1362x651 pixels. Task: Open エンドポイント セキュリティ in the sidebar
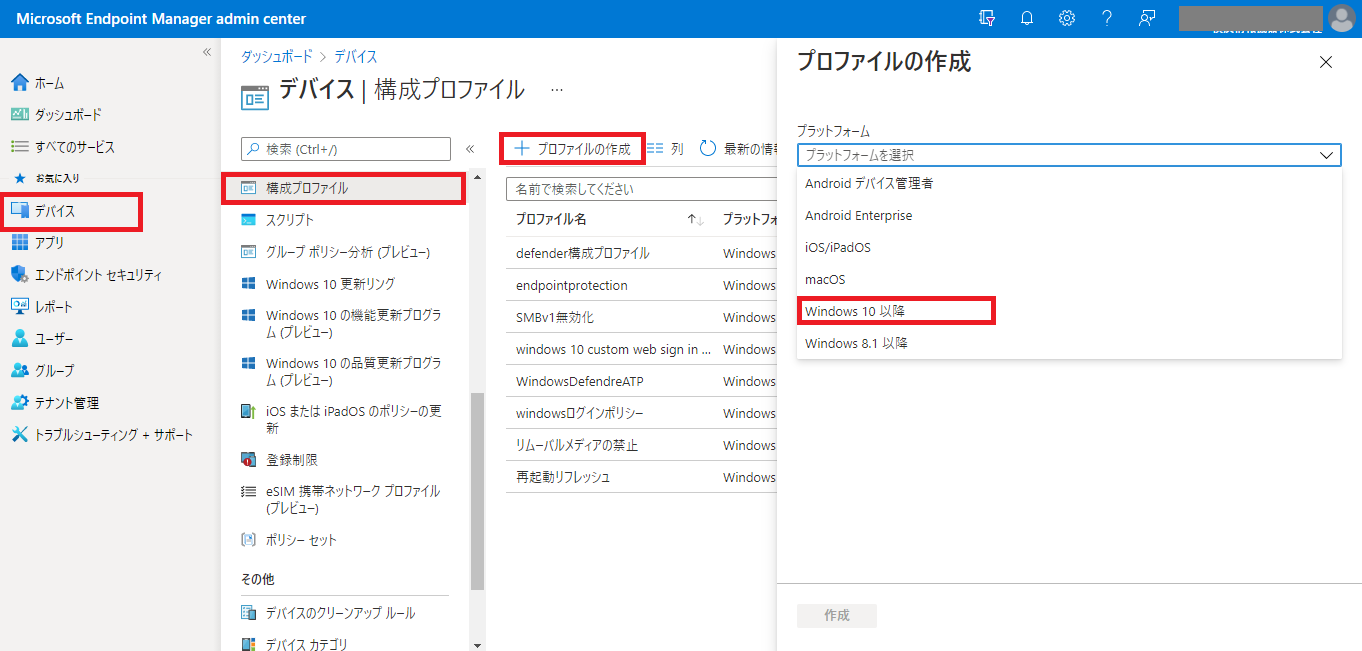98,275
